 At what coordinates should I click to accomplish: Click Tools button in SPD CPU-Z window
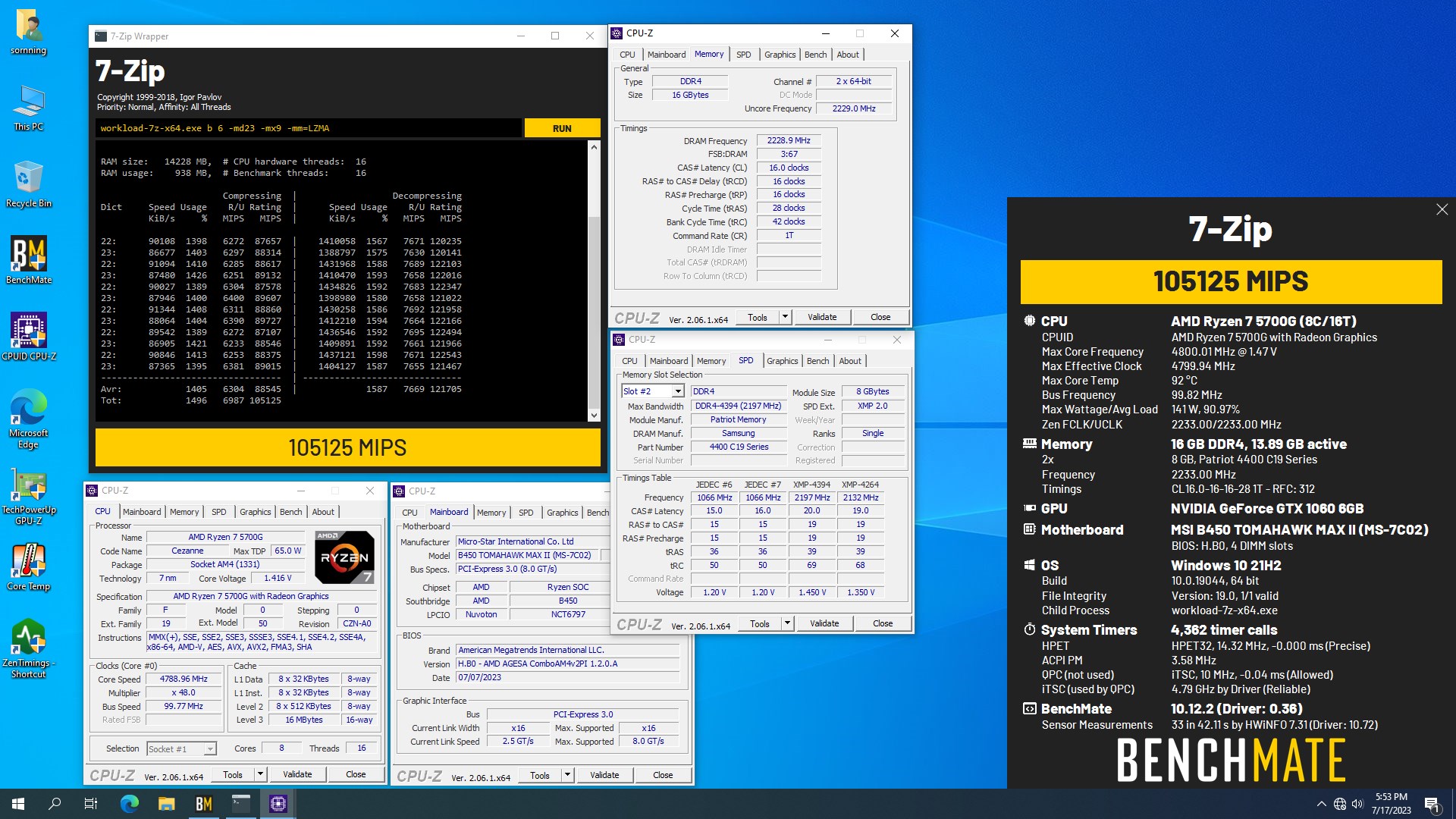pyautogui.click(x=760, y=623)
